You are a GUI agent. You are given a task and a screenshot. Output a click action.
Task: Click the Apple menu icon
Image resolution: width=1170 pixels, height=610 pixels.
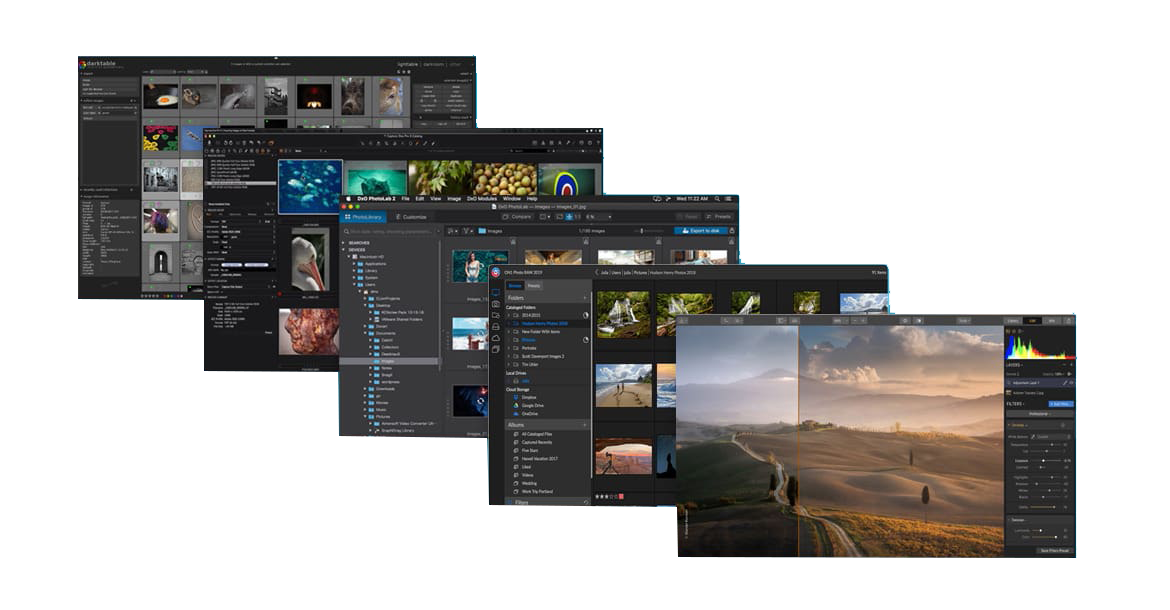point(349,199)
